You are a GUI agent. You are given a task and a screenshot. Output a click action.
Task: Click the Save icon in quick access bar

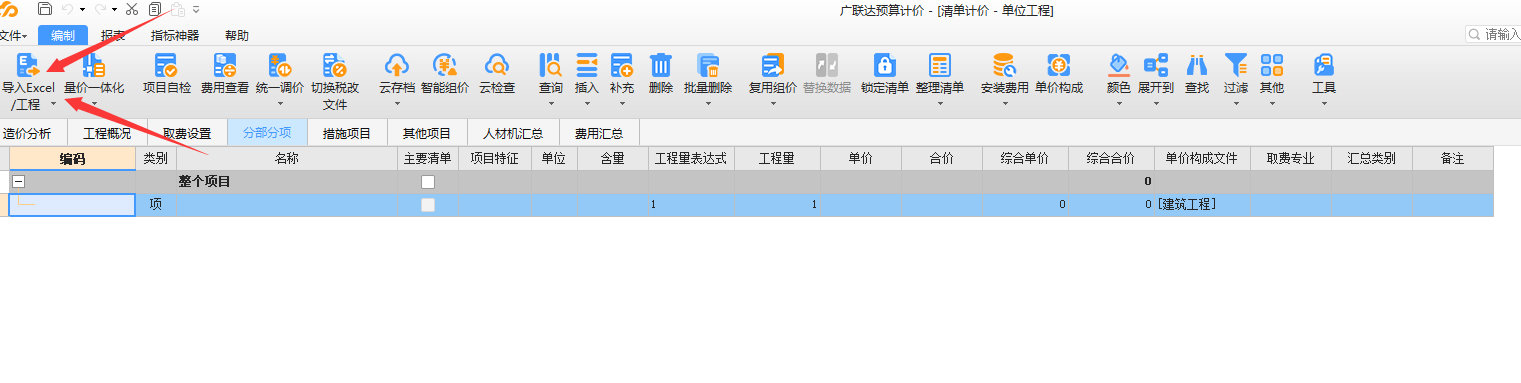pyautogui.click(x=44, y=9)
